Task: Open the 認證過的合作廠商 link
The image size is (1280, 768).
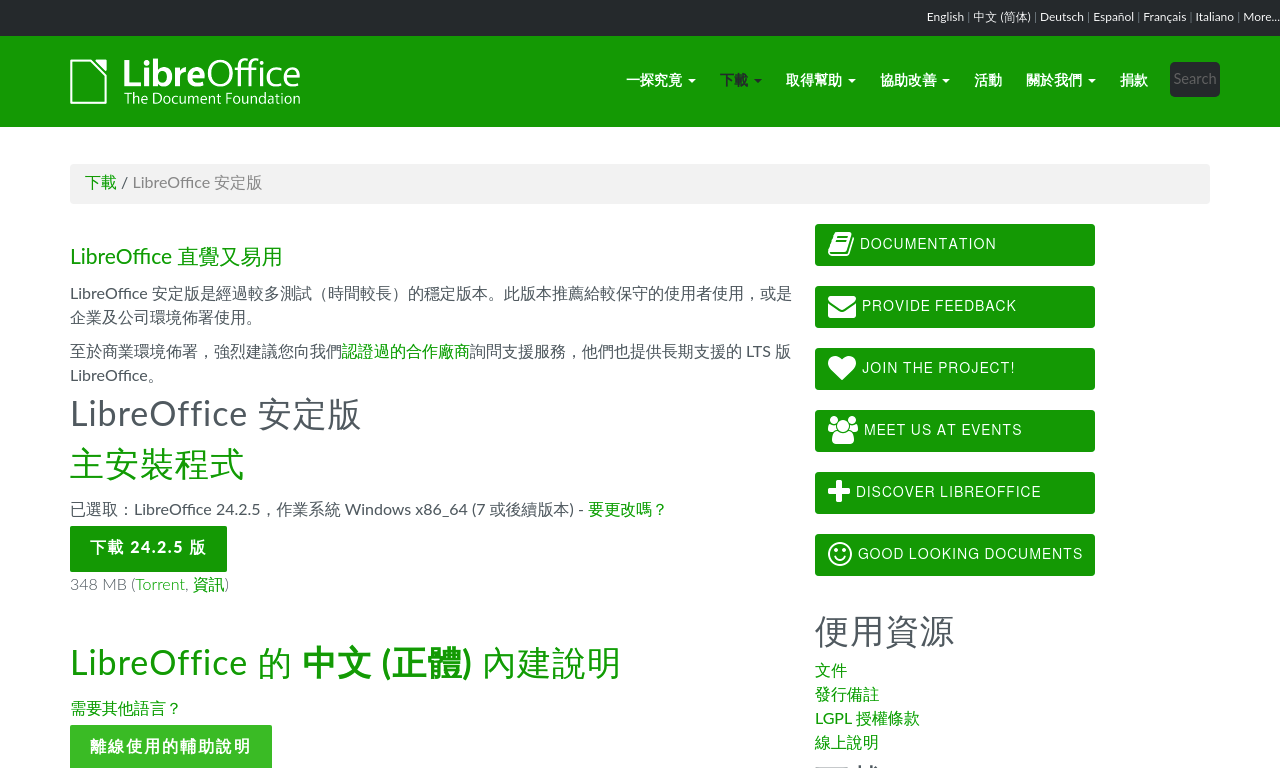Action: pos(406,352)
